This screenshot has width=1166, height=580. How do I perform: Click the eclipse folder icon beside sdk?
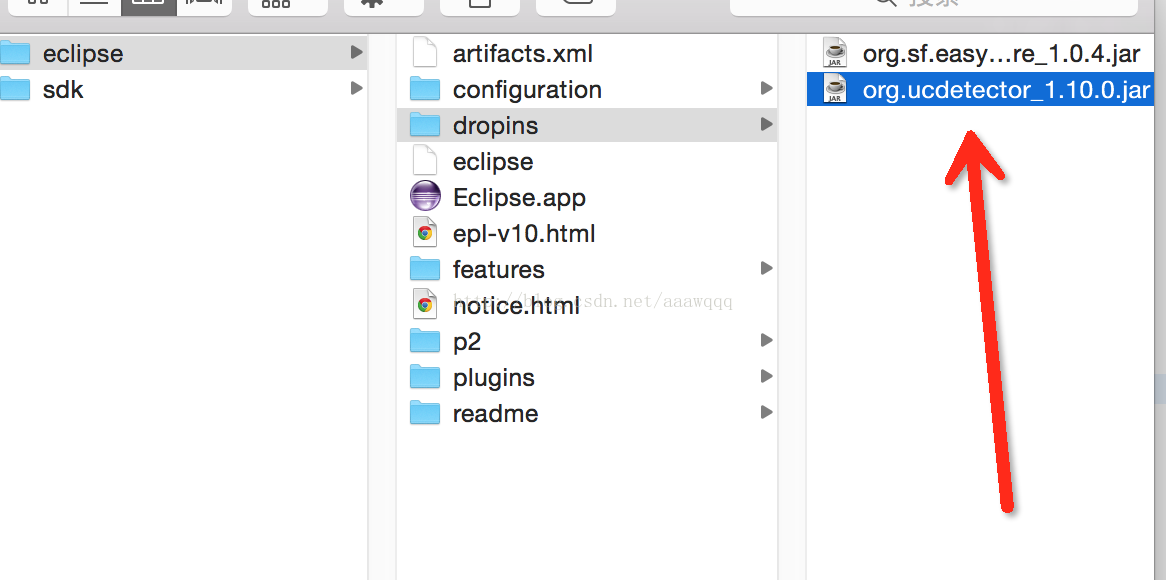14,54
